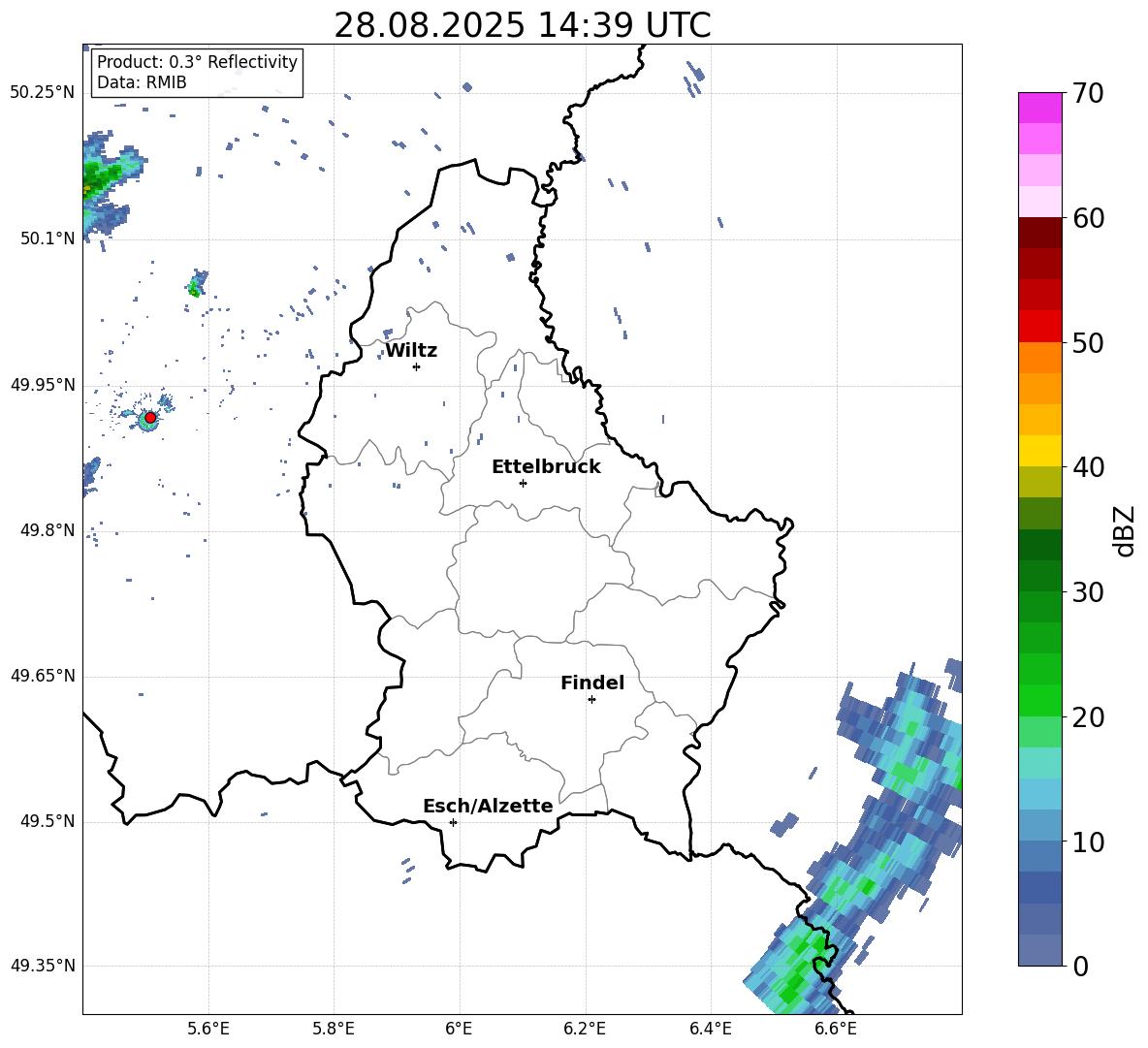Click the 49.5°N latitude label

point(48,821)
